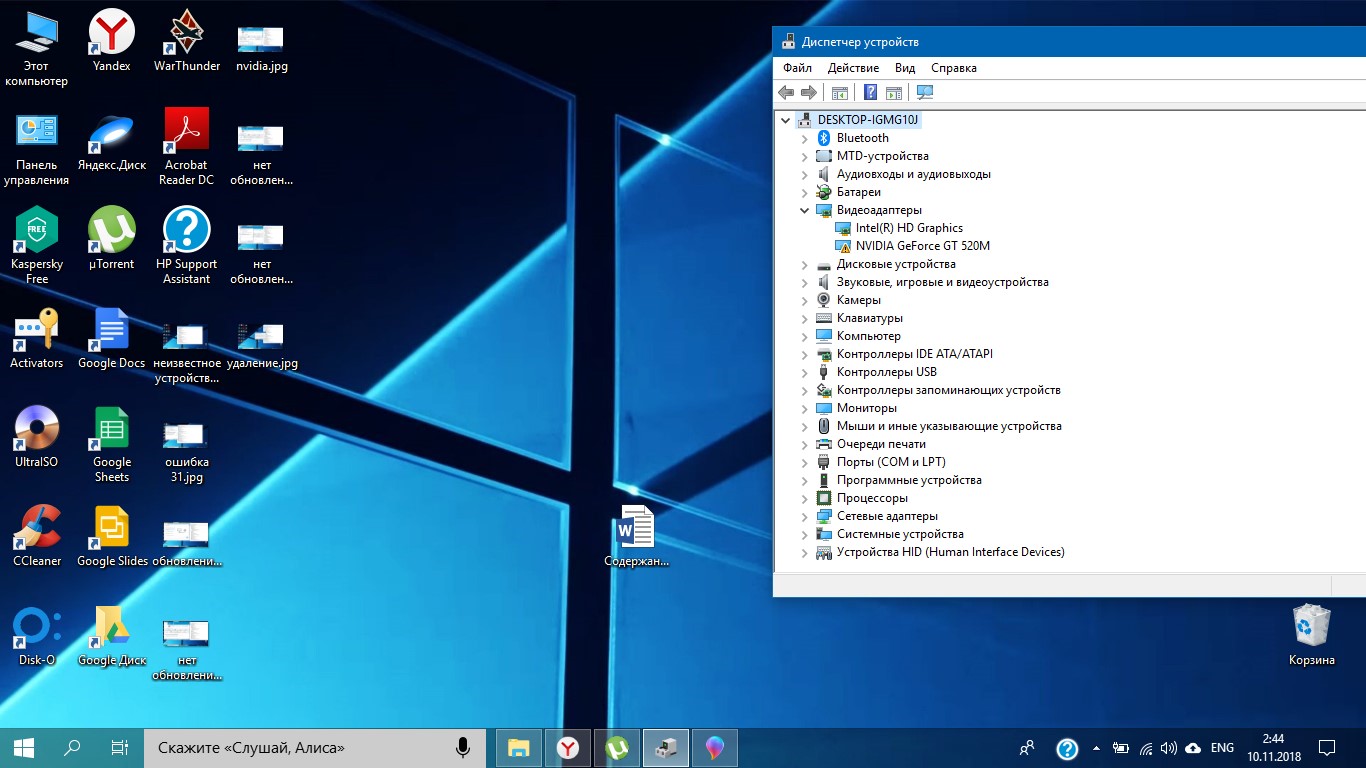Select Google Sheets desktop shortcut
The height and width of the screenshot is (768, 1366).
pyautogui.click(x=111, y=444)
